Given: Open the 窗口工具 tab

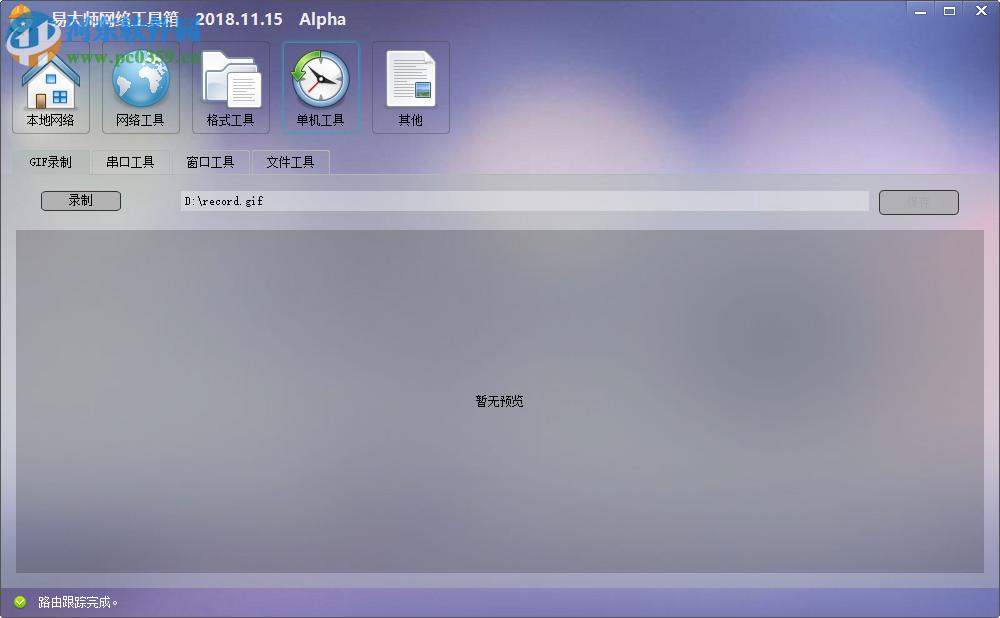Looking at the screenshot, I should click(212, 161).
